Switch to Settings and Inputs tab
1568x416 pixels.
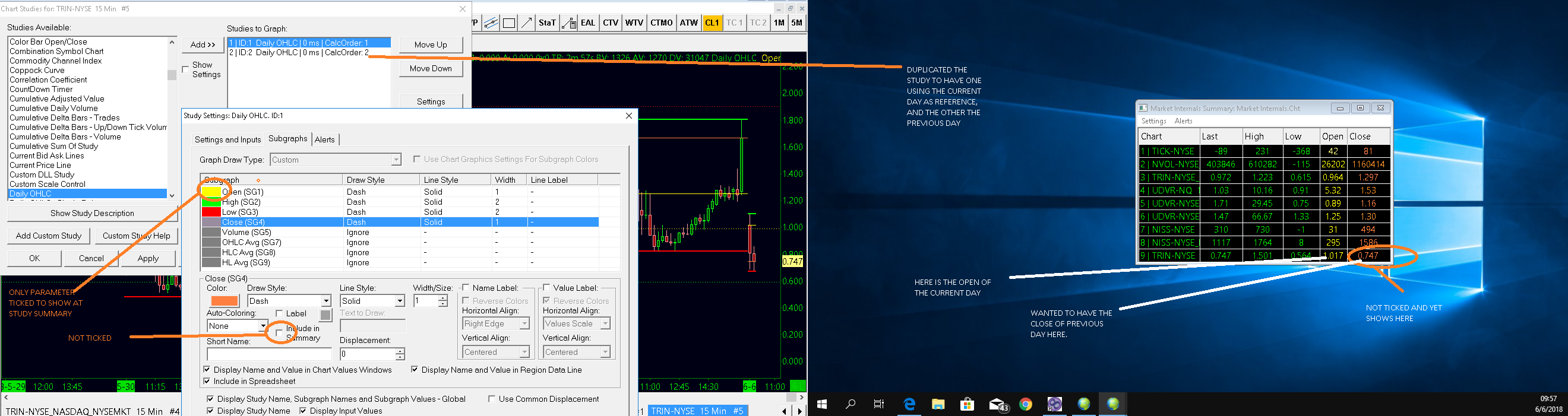[x=227, y=140]
